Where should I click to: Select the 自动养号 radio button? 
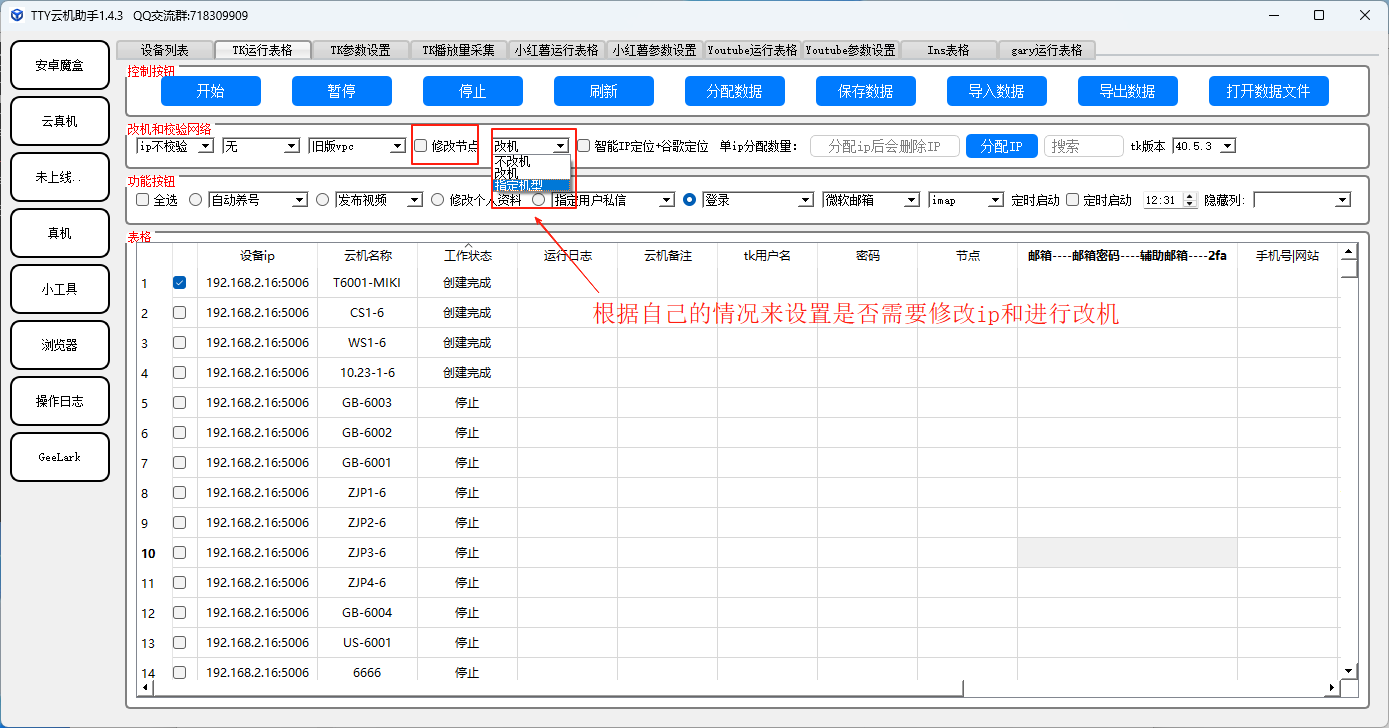(x=195, y=200)
